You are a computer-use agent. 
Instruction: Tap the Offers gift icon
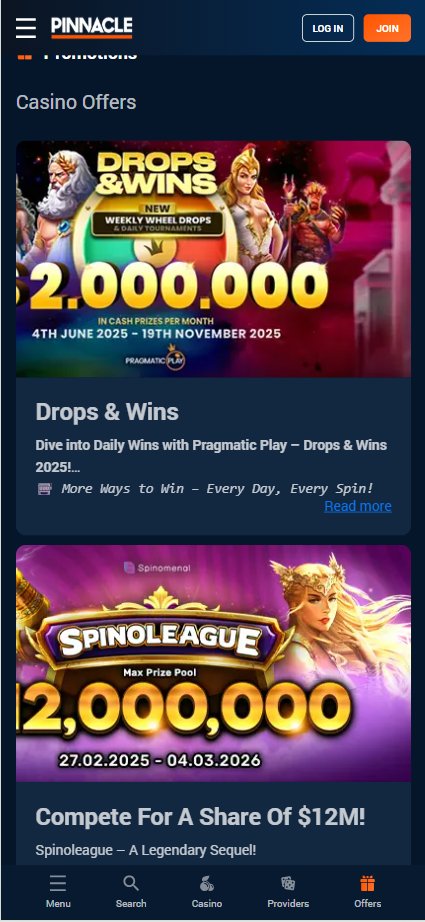pos(367,883)
